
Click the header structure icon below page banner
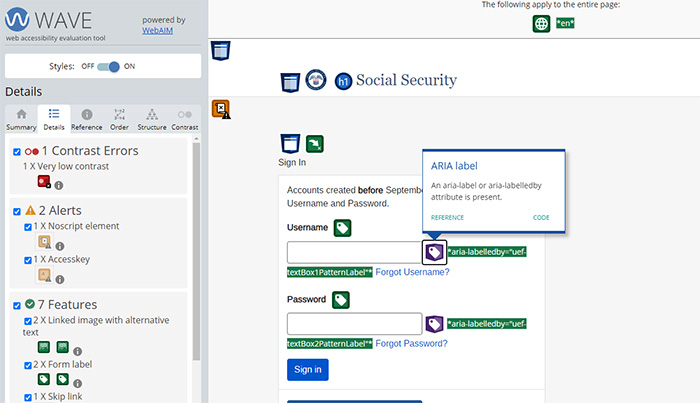(x=221, y=50)
